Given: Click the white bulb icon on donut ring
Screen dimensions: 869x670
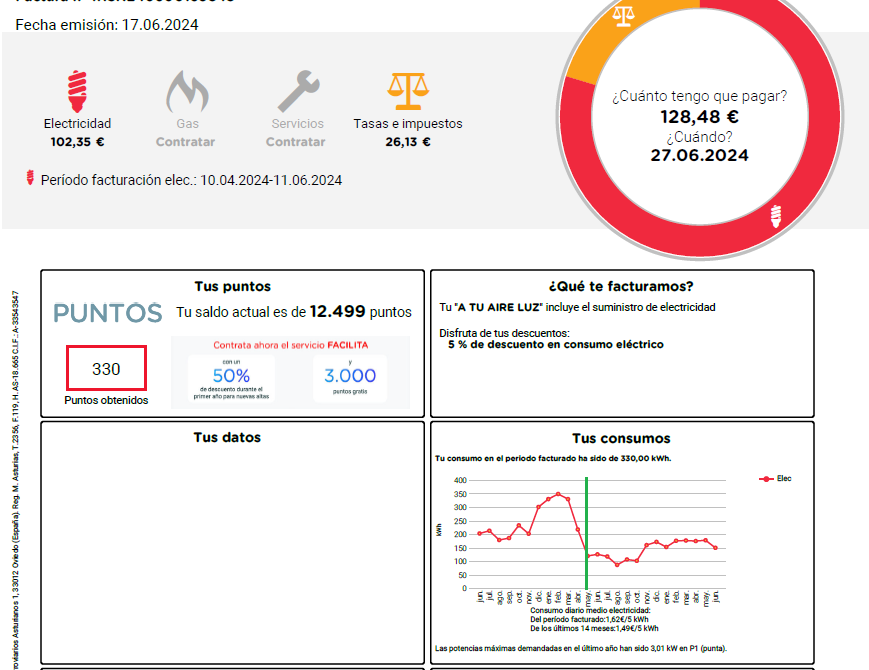Looking at the screenshot, I should click(x=776, y=216).
